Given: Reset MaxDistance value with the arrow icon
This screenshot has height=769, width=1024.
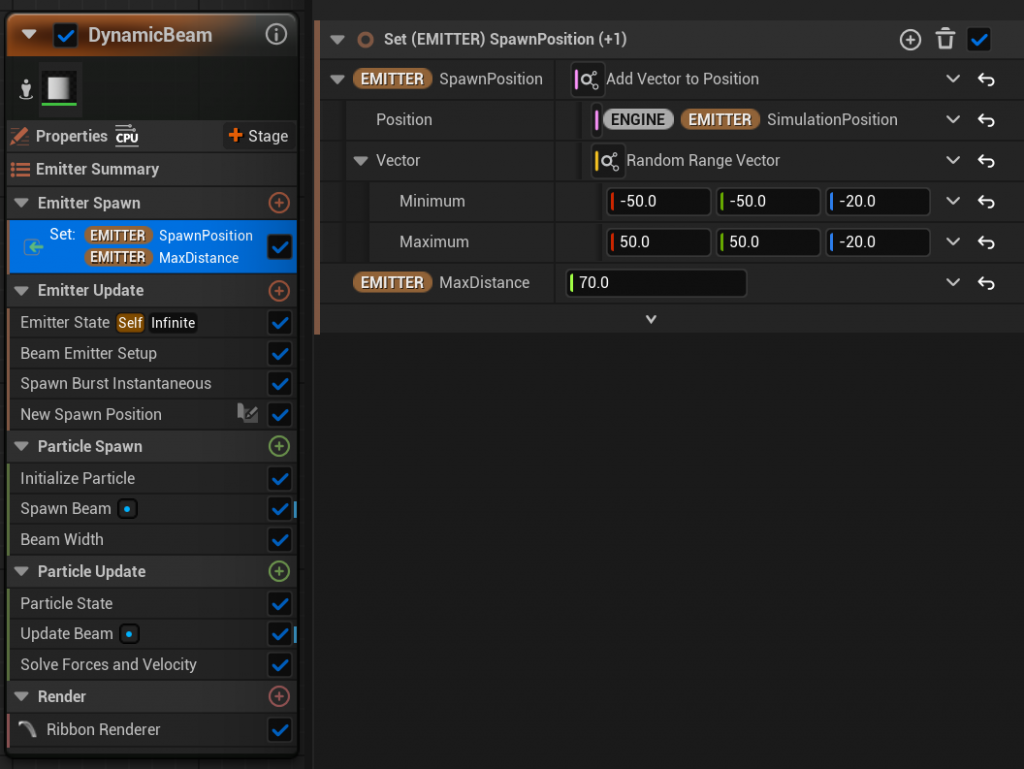Looking at the screenshot, I should [x=986, y=283].
